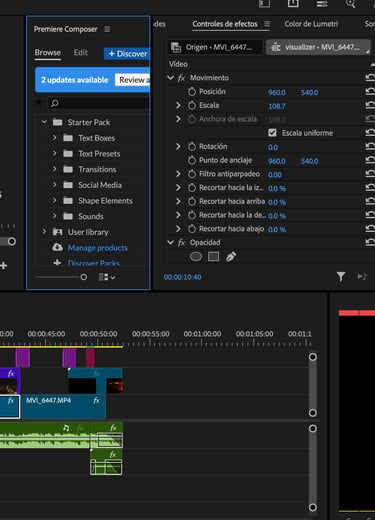Click the play-audio-only icon beside the funnel

[x=362, y=277]
